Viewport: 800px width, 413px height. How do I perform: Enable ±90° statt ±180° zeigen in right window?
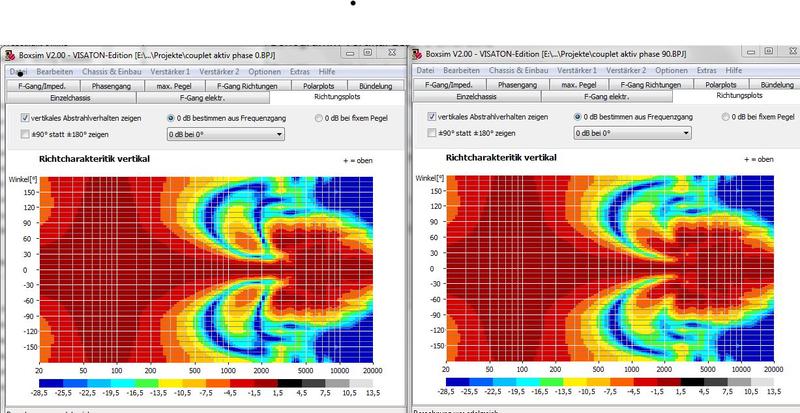point(432,133)
